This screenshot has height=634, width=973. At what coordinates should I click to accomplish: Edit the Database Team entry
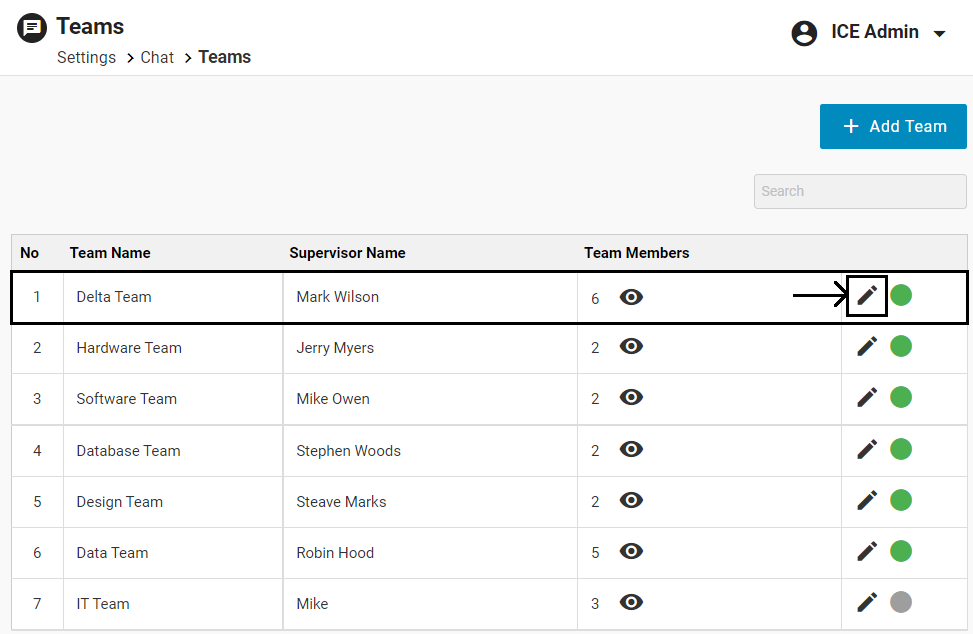click(867, 449)
